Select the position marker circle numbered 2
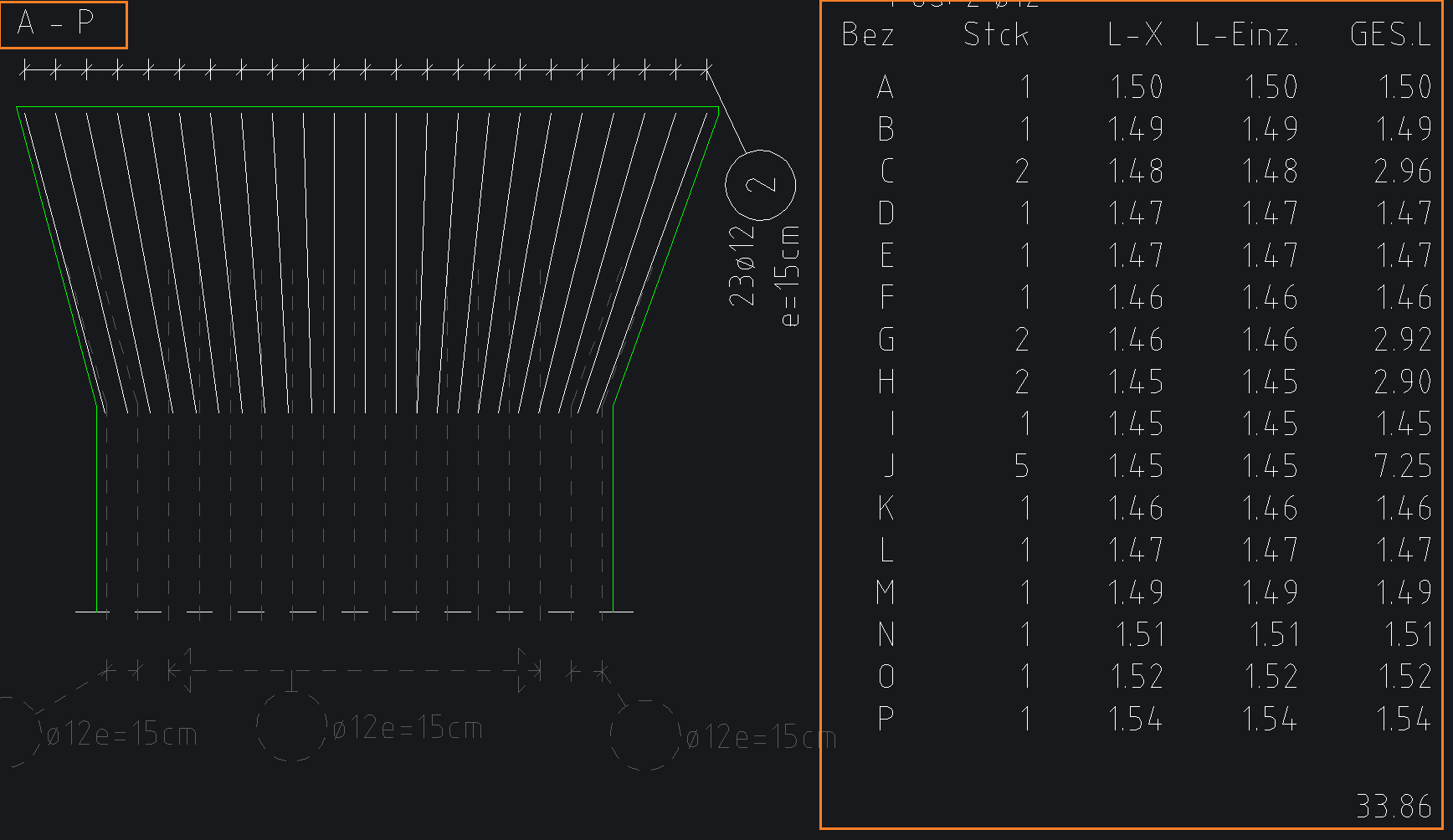This screenshot has width=1453, height=840. click(760, 185)
